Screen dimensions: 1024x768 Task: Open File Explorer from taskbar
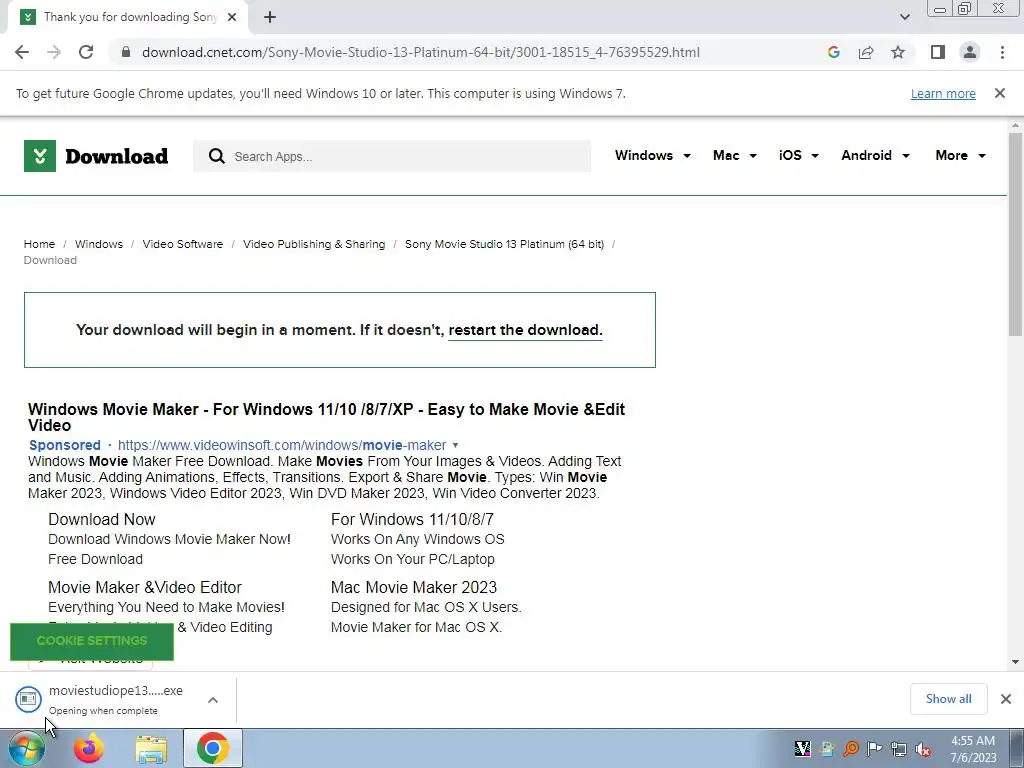coord(151,749)
